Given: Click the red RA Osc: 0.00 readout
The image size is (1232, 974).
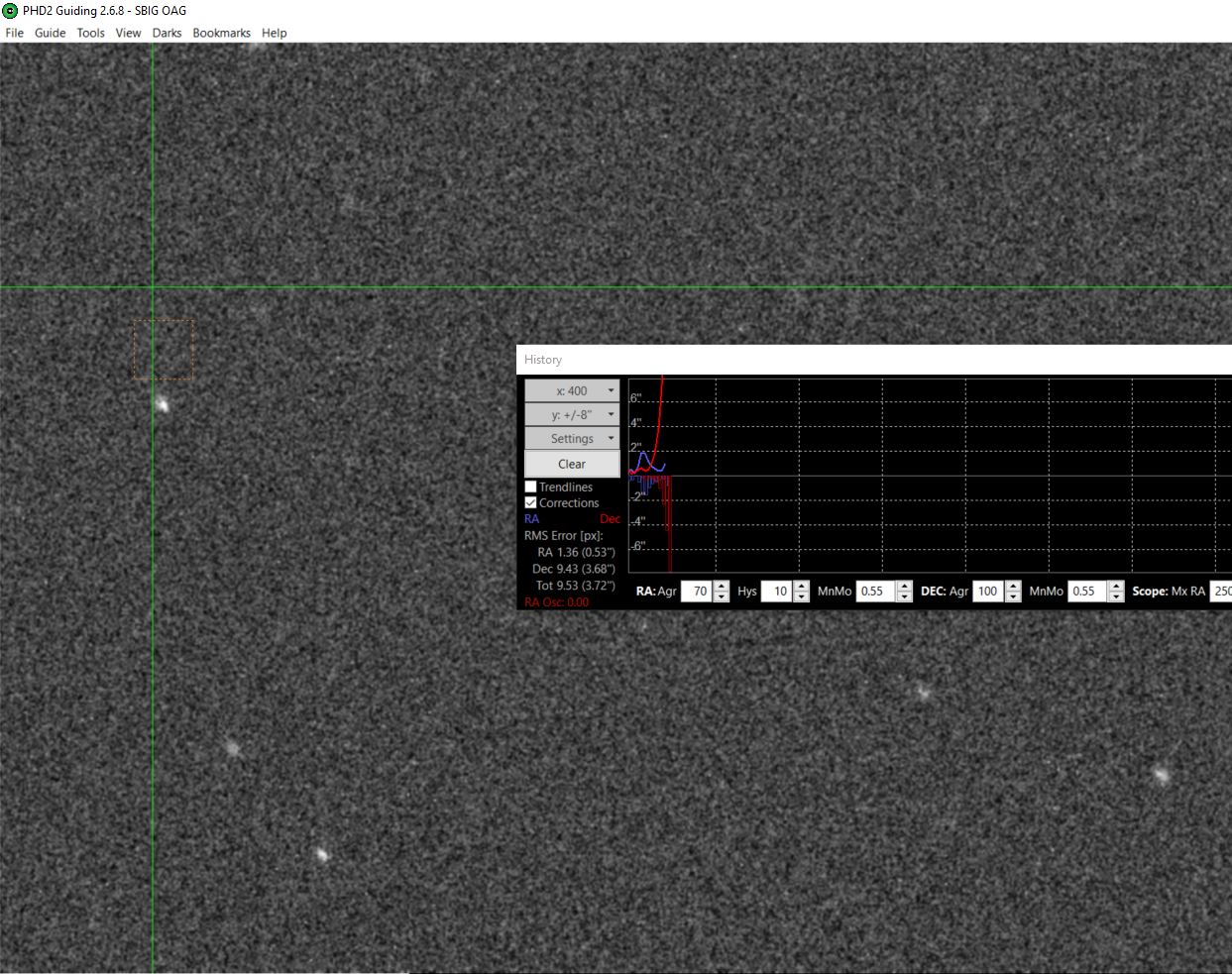Looking at the screenshot, I should 556,601.
